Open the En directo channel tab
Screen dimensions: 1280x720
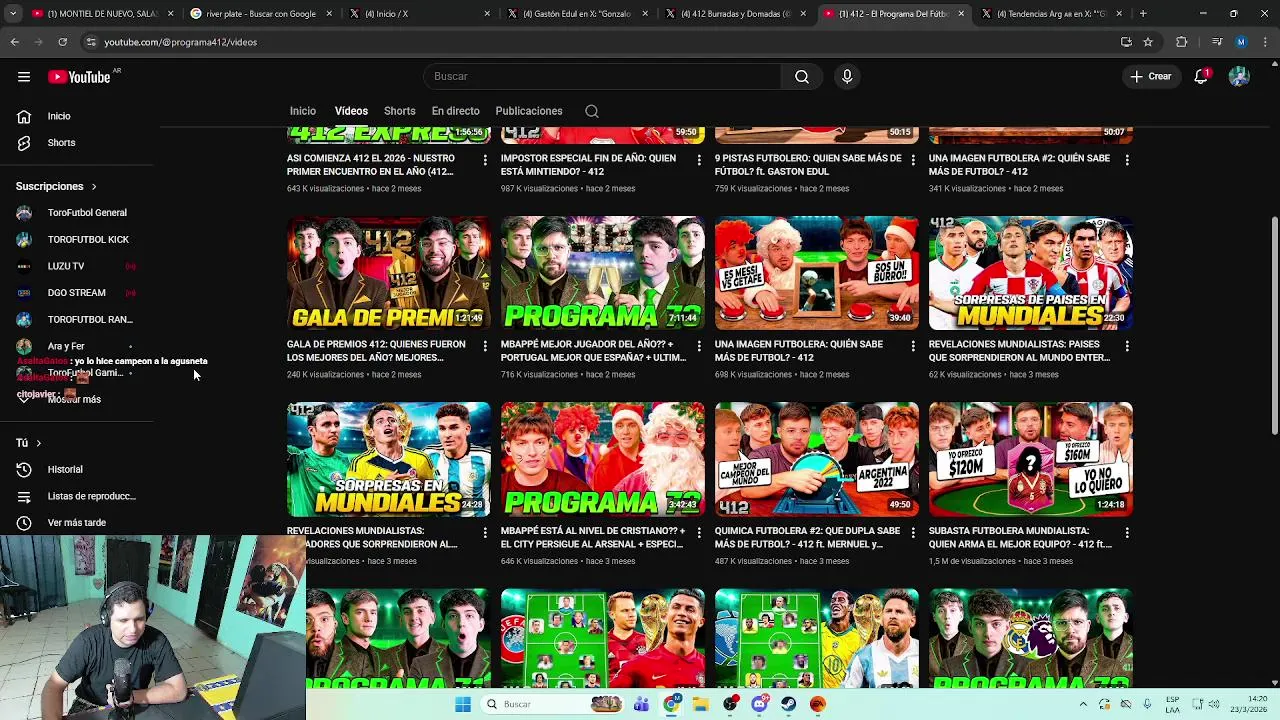point(455,111)
